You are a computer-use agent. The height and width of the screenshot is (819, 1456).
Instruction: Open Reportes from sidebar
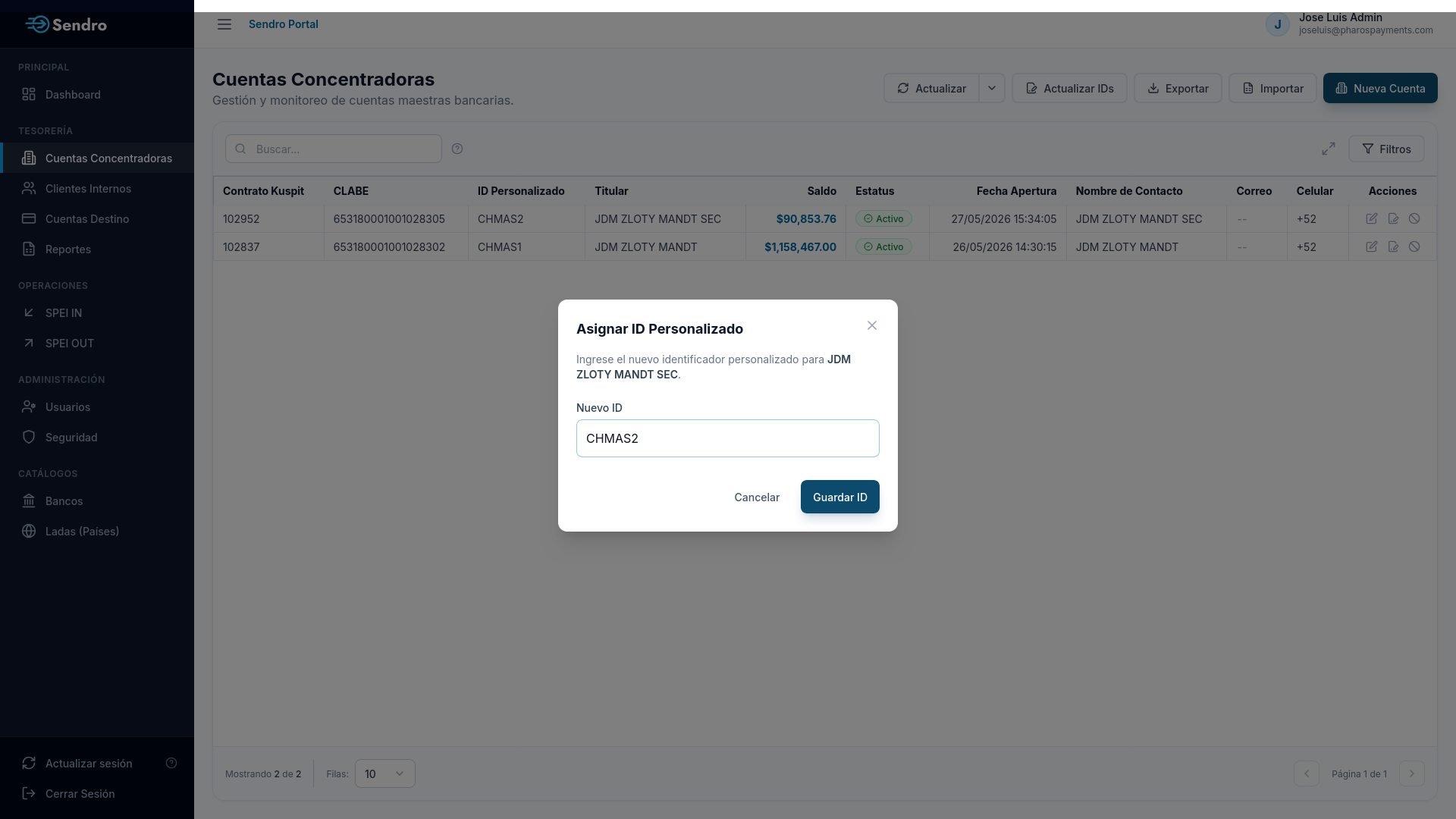97,249
